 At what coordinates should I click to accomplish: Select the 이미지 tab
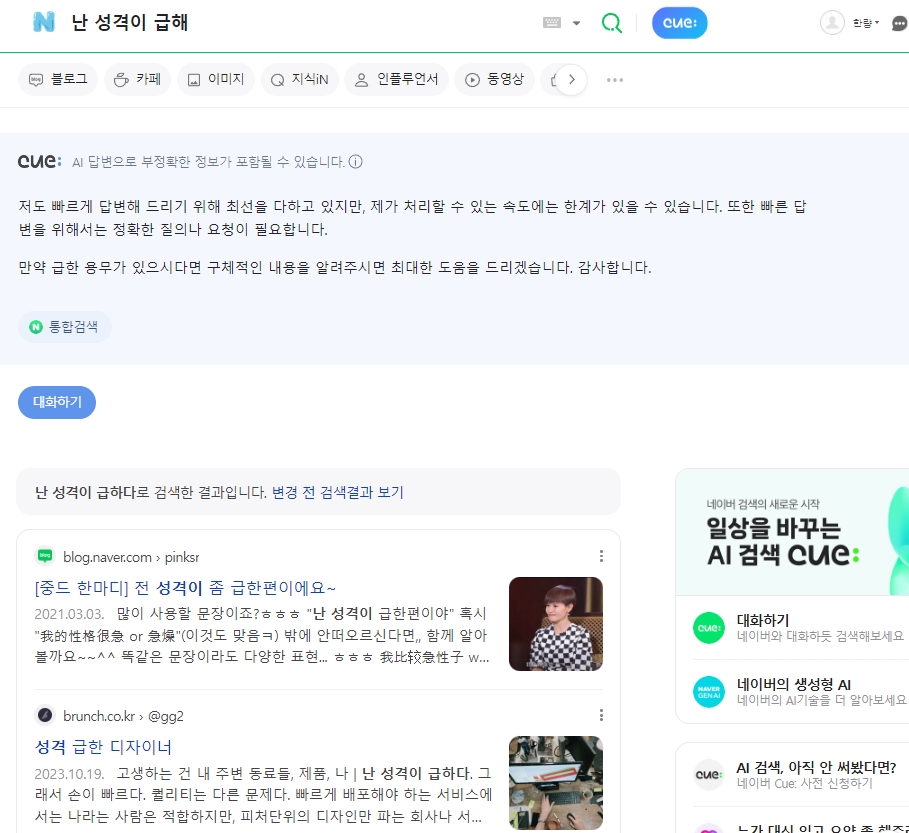point(216,79)
